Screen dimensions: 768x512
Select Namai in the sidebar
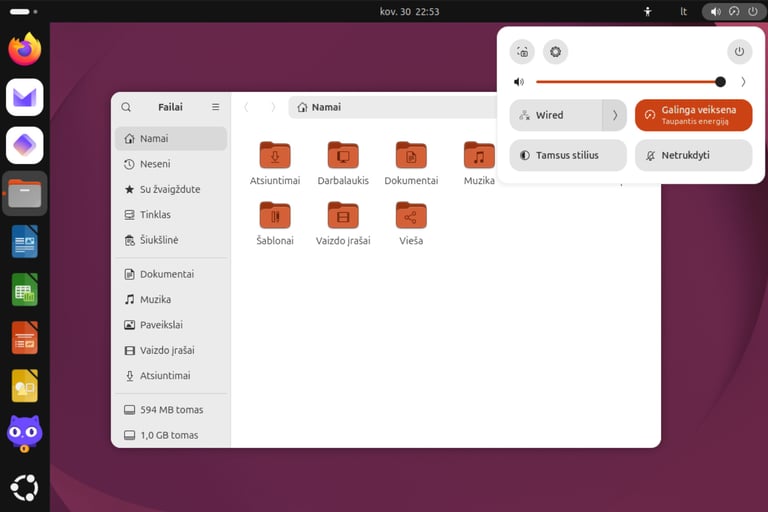(x=171, y=139)
